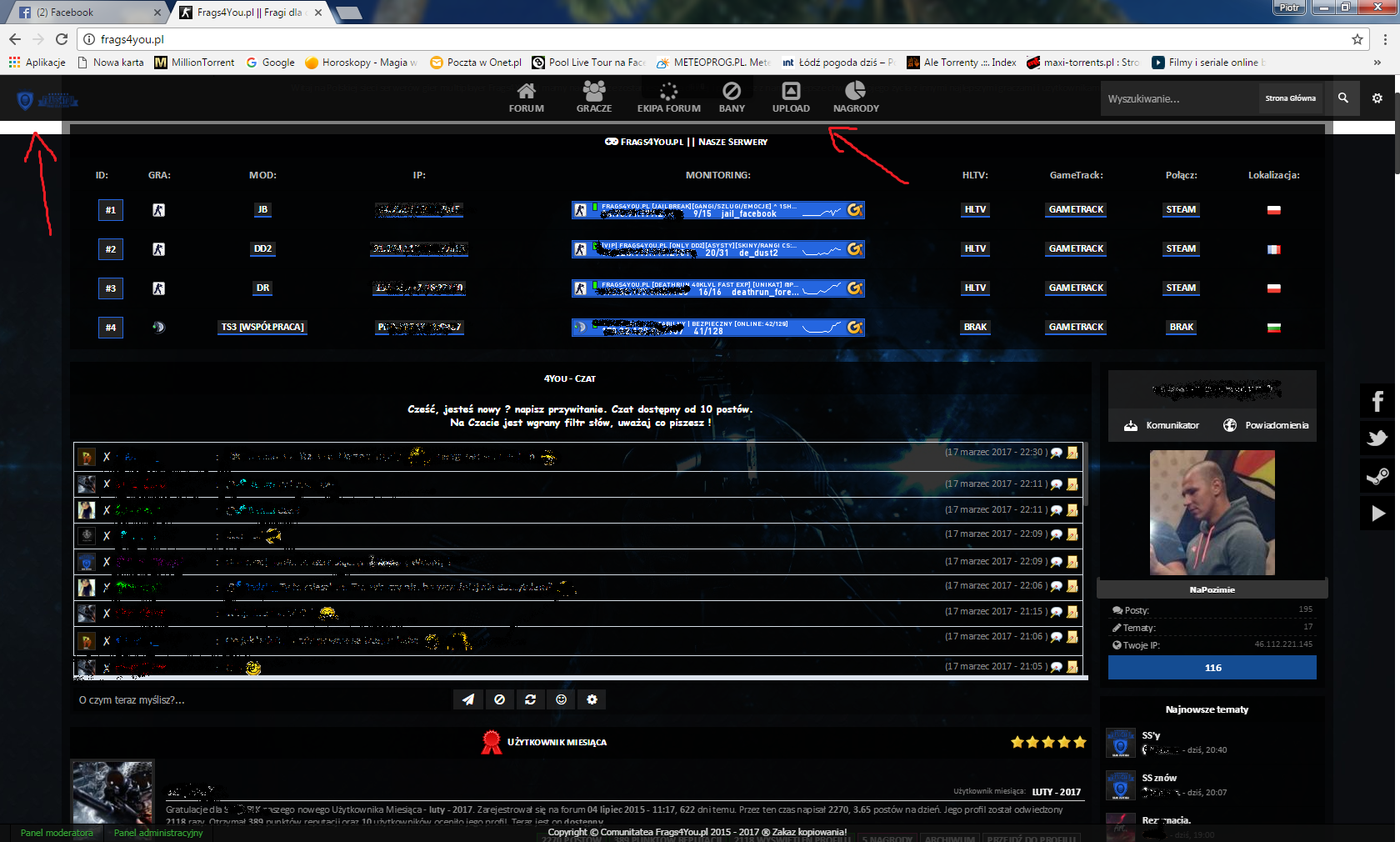The width and height of the screenshot is (1400, 842).
Task: Click the send message paper plane icon
Action: (468, 699)
